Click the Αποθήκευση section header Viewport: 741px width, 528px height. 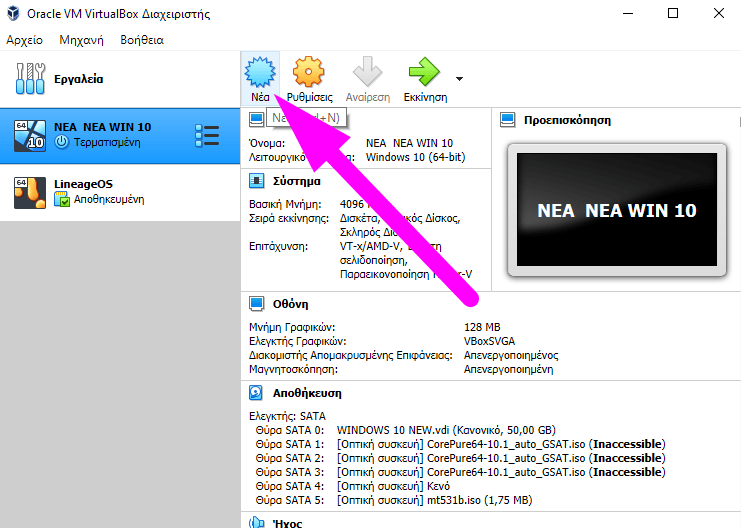click(307, 393)
